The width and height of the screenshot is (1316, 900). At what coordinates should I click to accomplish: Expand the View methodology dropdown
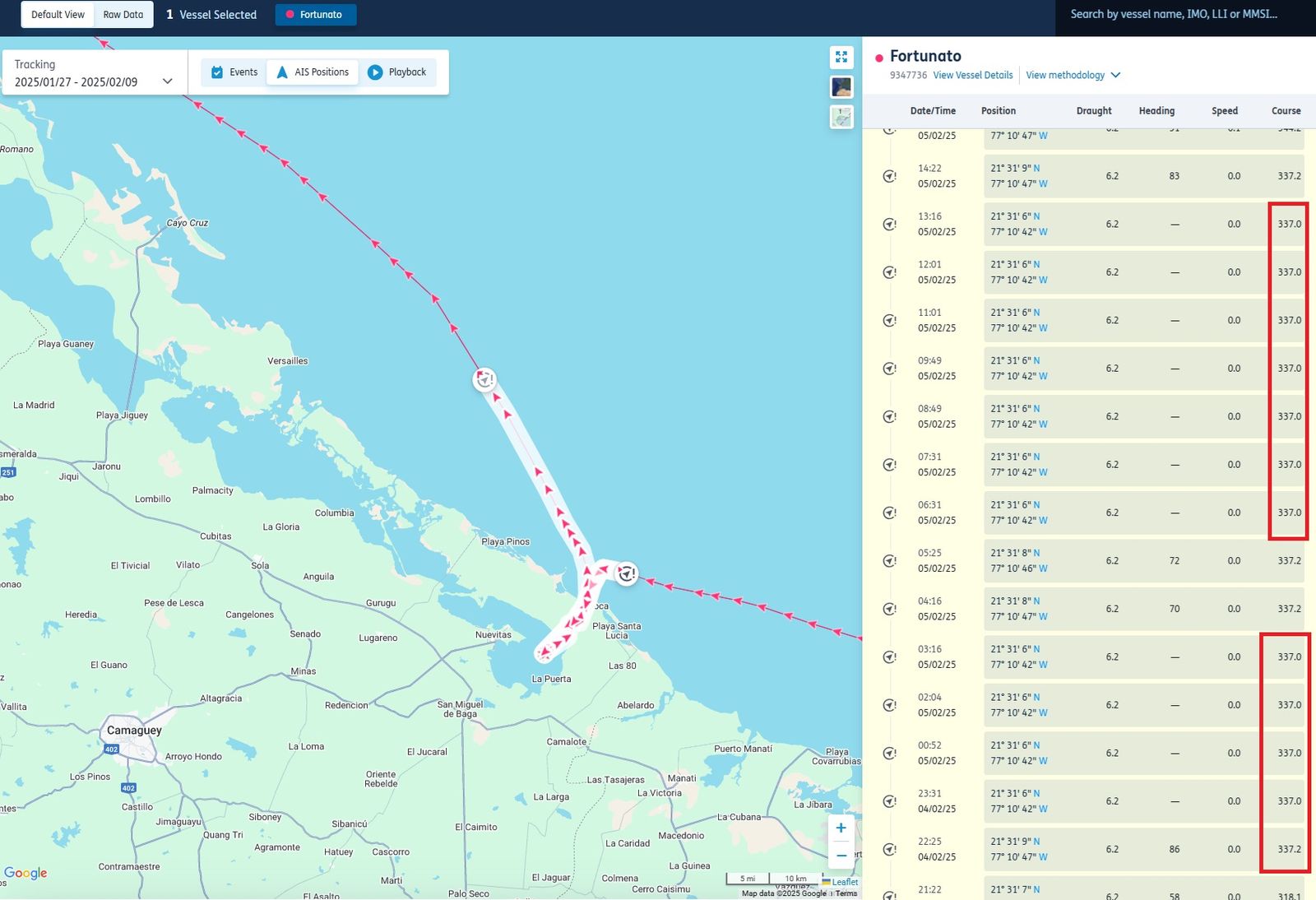click(x=1073, y=75)
